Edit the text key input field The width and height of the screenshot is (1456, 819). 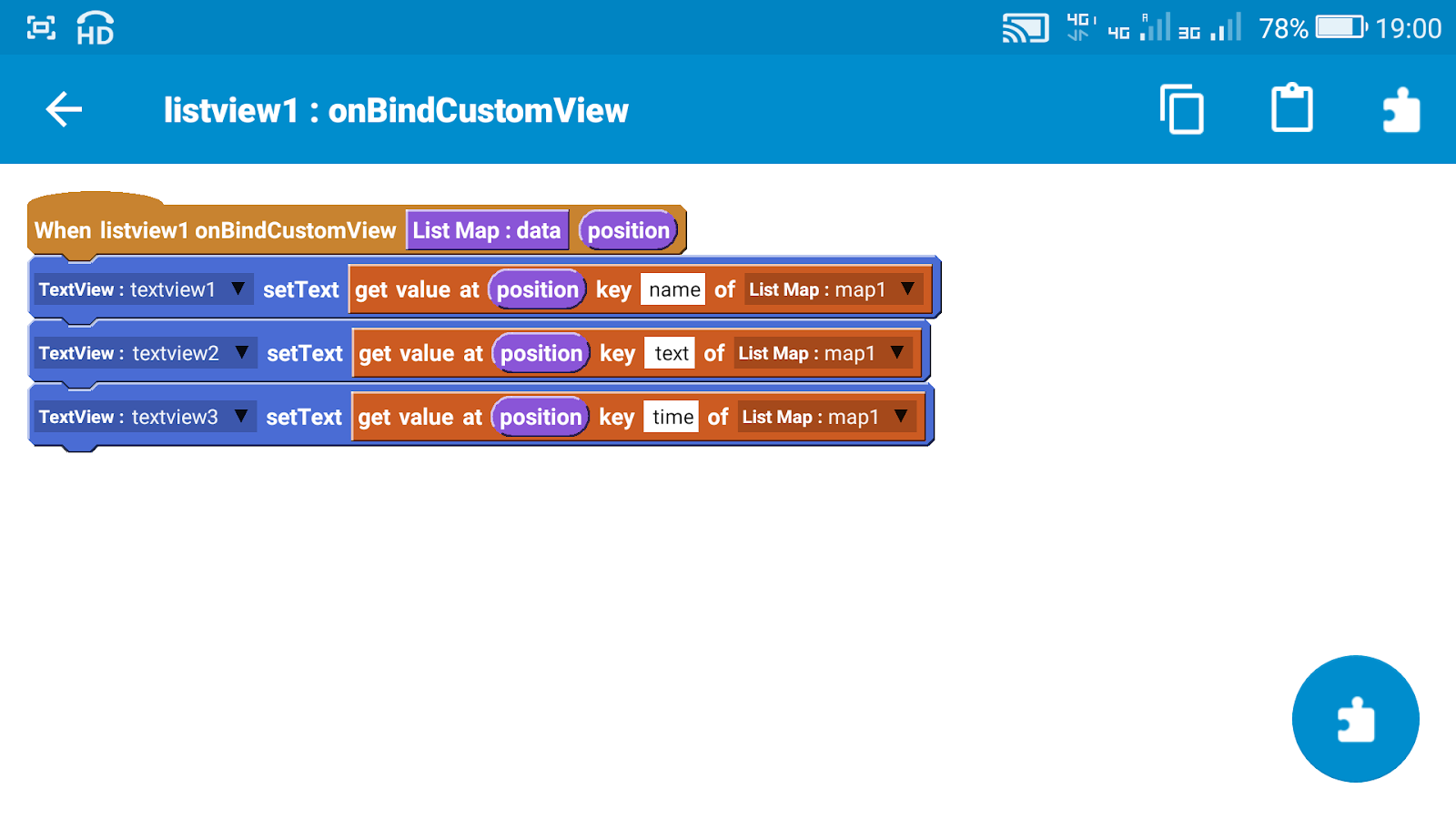point(670,352)
